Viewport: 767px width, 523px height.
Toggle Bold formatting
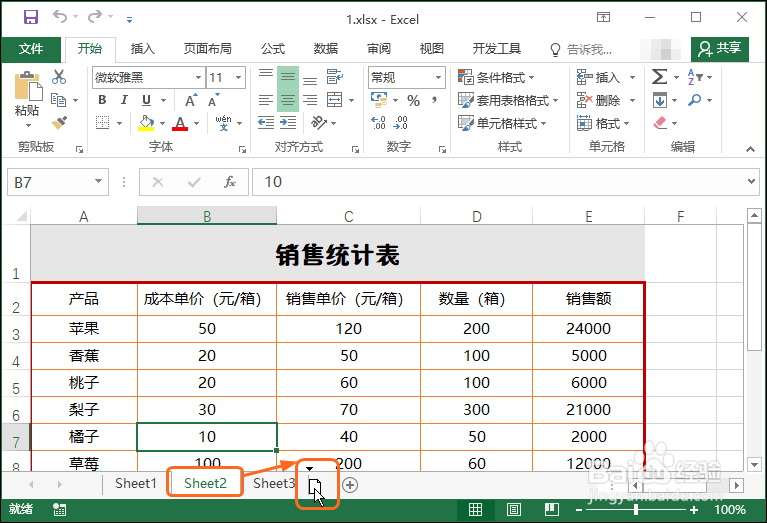click(102, 100)
